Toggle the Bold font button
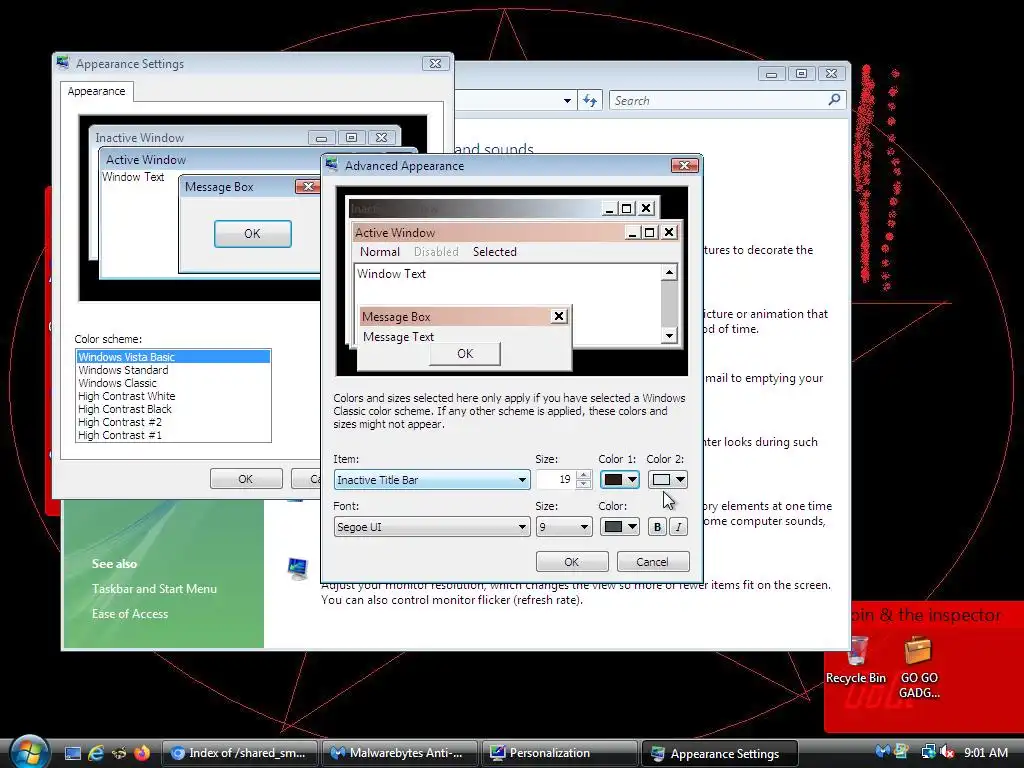This screenshot has width=1024, height=768. pos(657,527)
